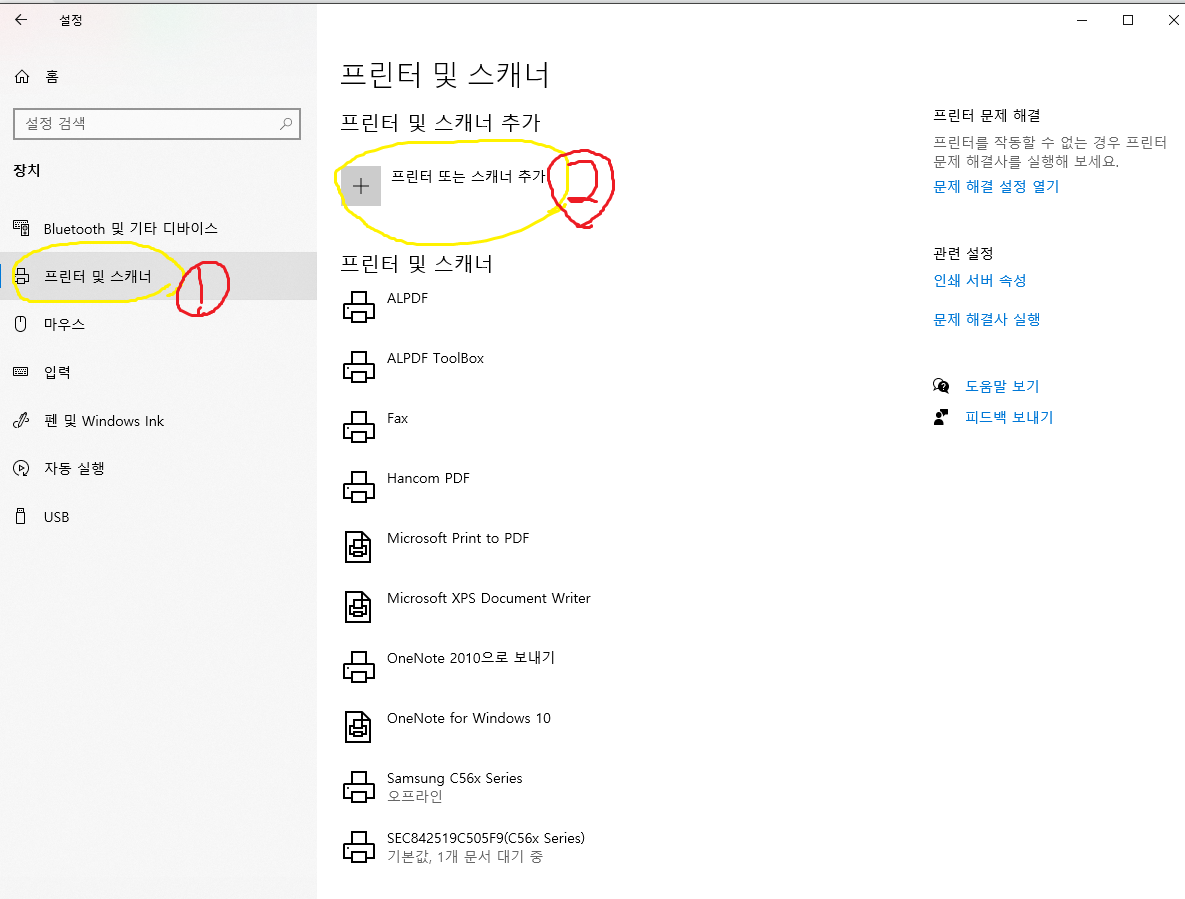Click the USB icon in the sidebar
The image size is (1185, 899).
[22, 516]
